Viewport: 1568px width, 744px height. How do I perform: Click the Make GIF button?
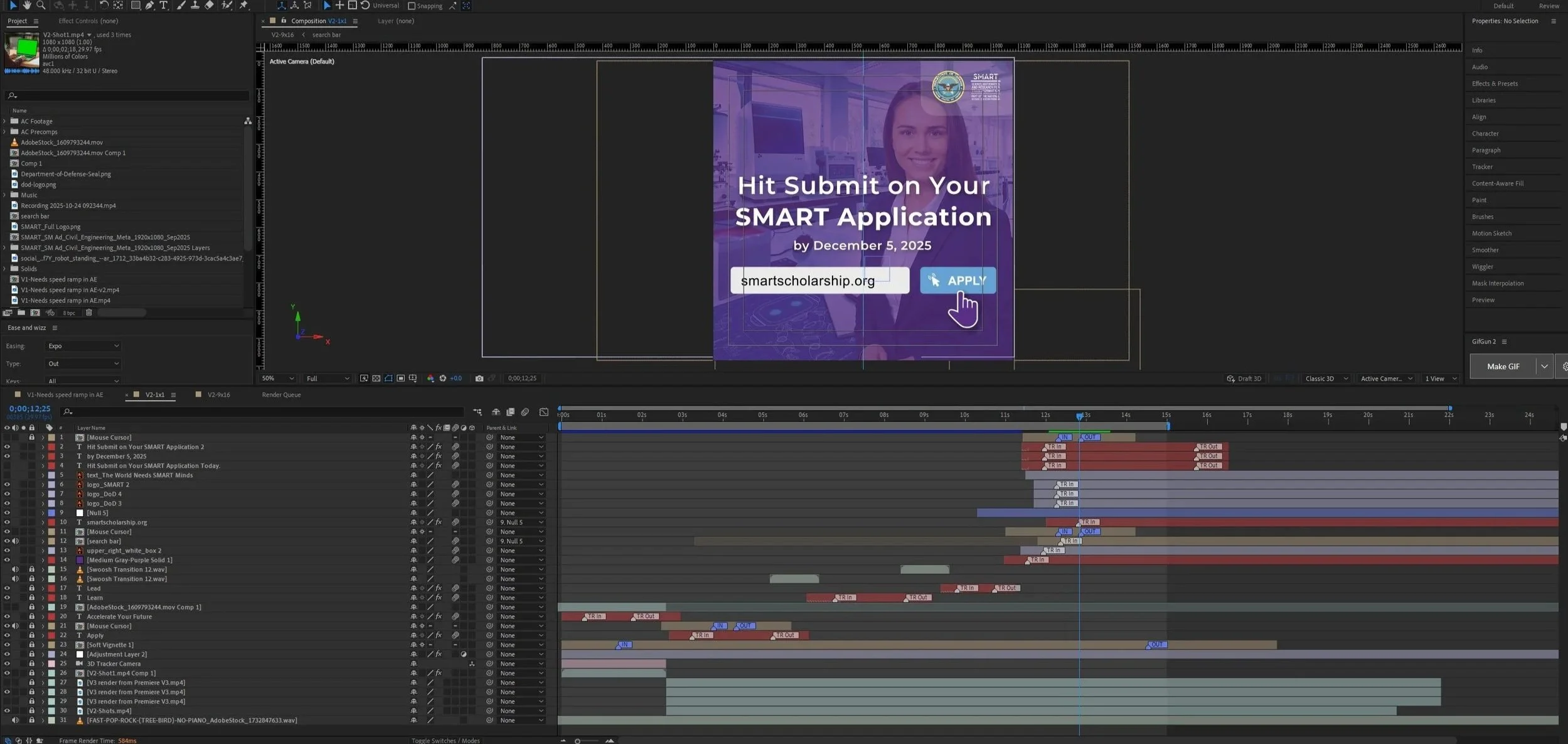click(1503, 367)
